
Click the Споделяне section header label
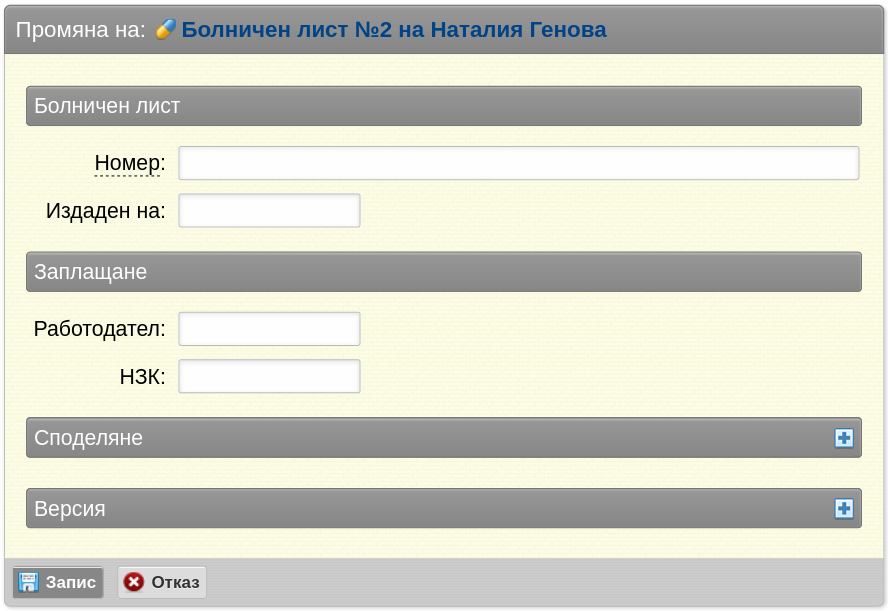88,438
